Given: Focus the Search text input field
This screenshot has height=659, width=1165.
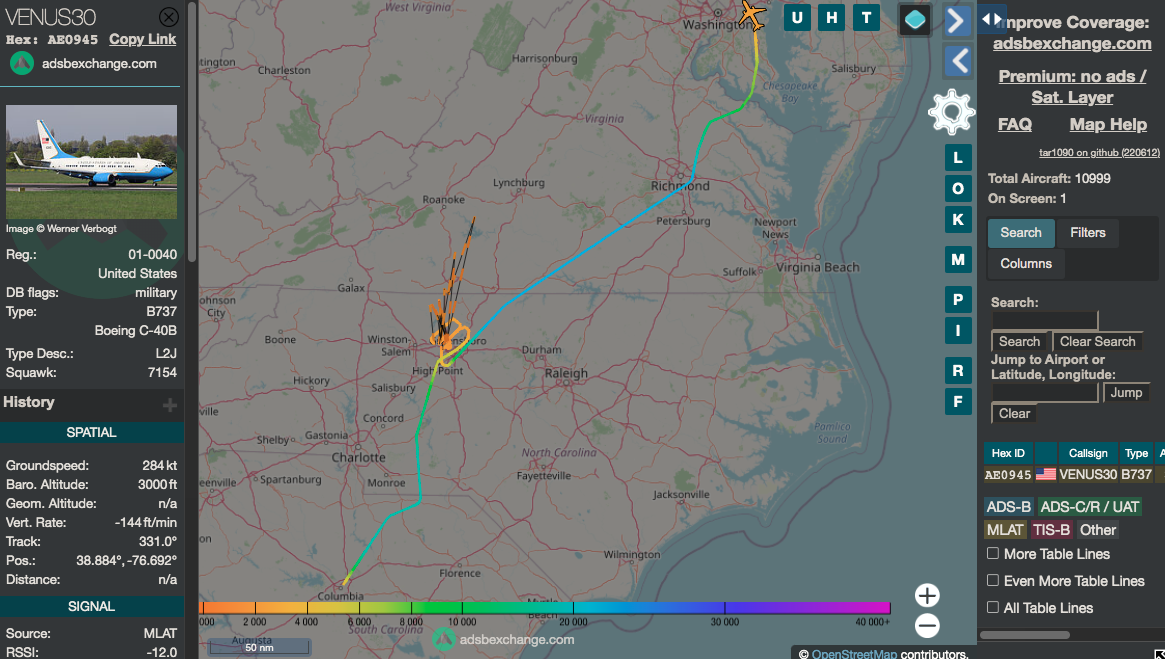Looking at the screenshot, I should [x=1045, y=321].
